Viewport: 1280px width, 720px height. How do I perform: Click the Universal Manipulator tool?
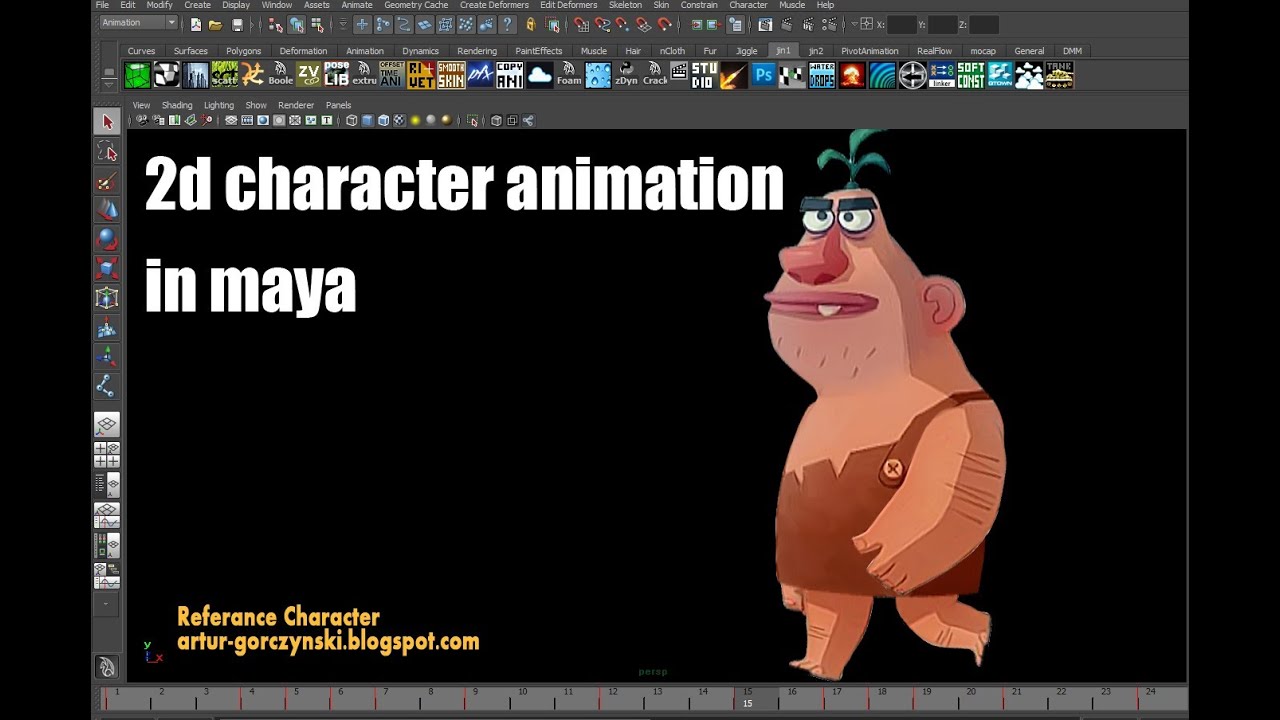107,298
